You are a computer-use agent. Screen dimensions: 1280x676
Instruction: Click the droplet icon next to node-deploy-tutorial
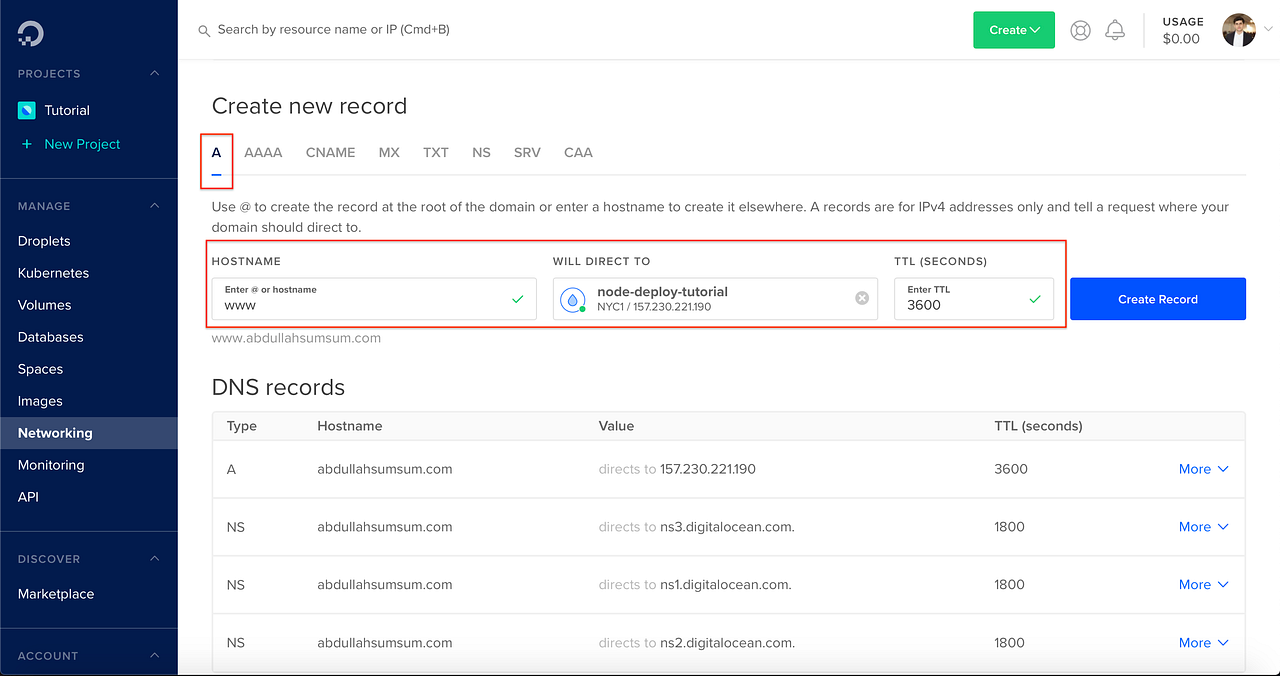pyautogui.click(x=572, y=298)
